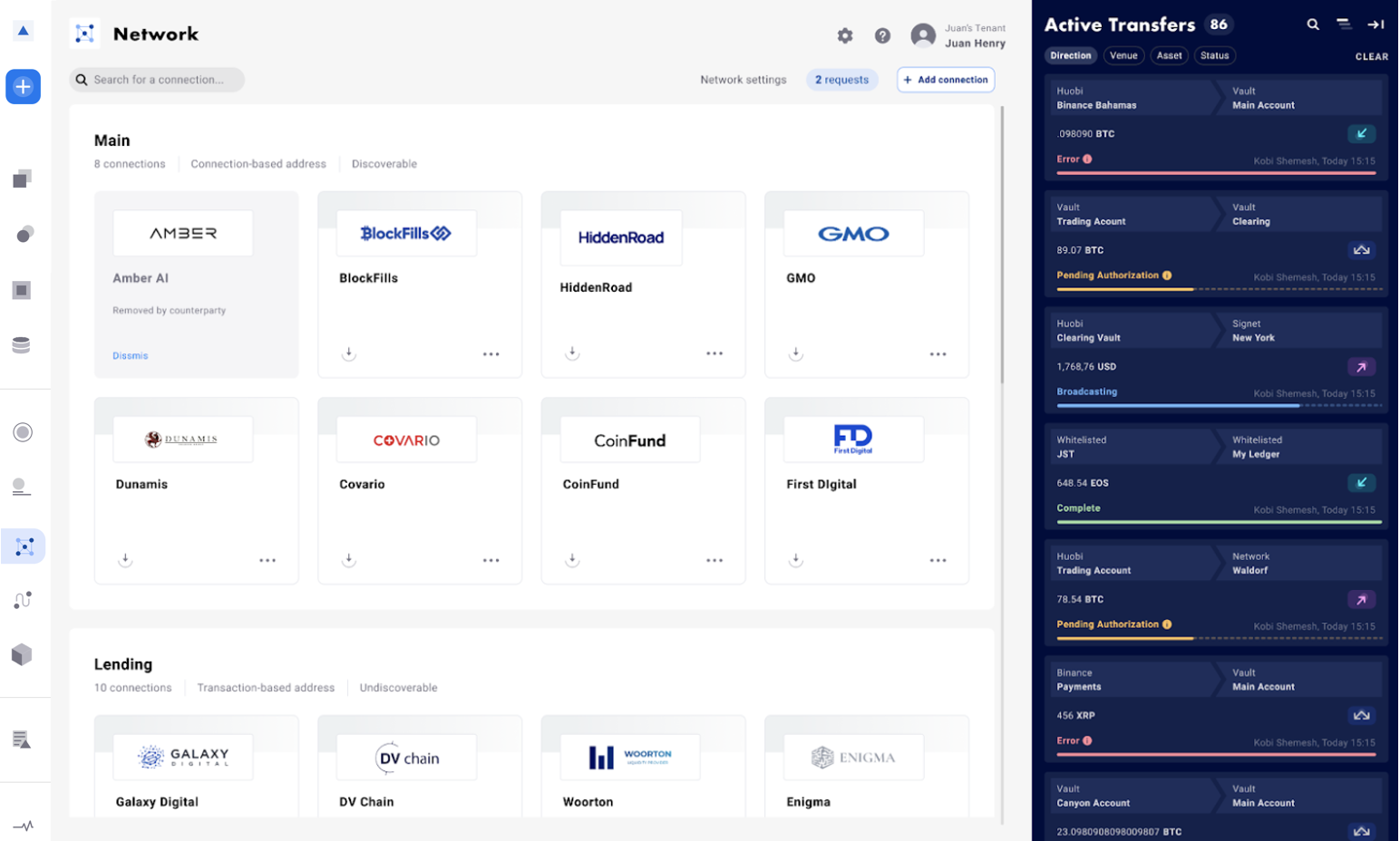Open the activity pulse icon at sidebar bottom
Viewport: 1400px width, 841px height.
24,826
